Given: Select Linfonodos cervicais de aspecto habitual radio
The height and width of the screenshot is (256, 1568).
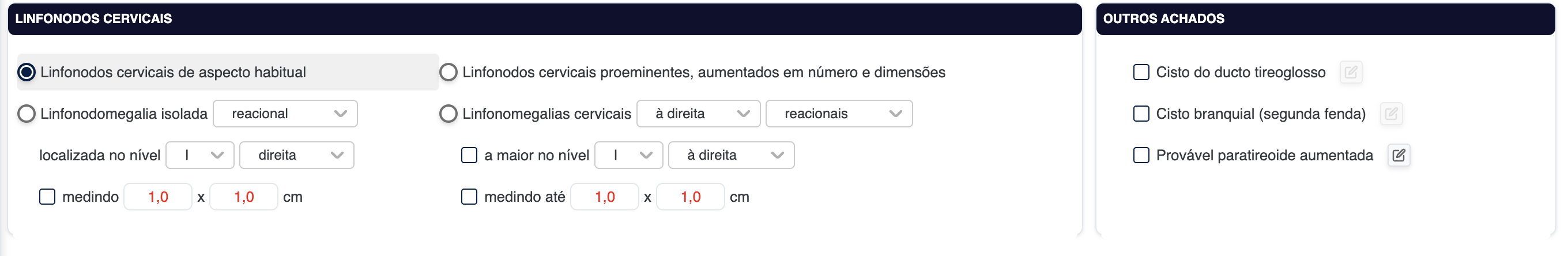Looking at the screenshot, I should pos(27,73).
